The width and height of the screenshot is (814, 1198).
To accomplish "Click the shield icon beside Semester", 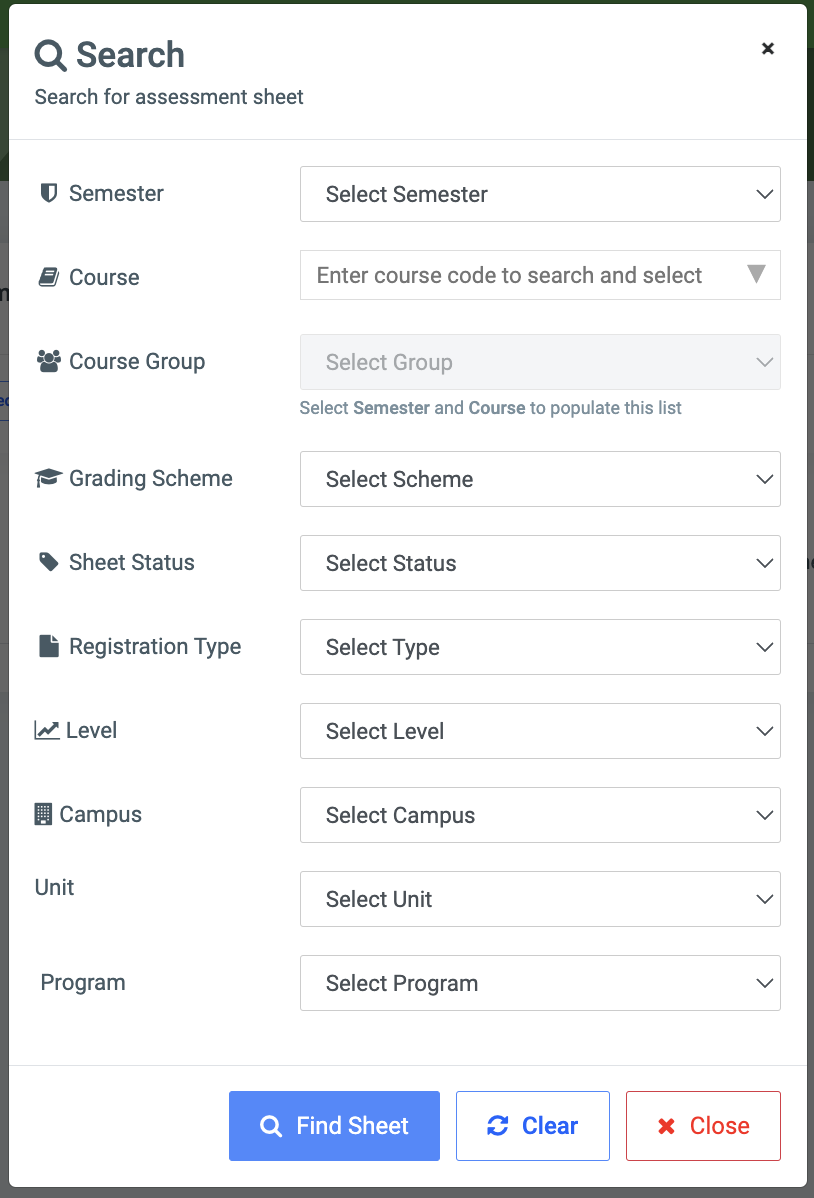I will pyautogui.click(x=48, y=193).
